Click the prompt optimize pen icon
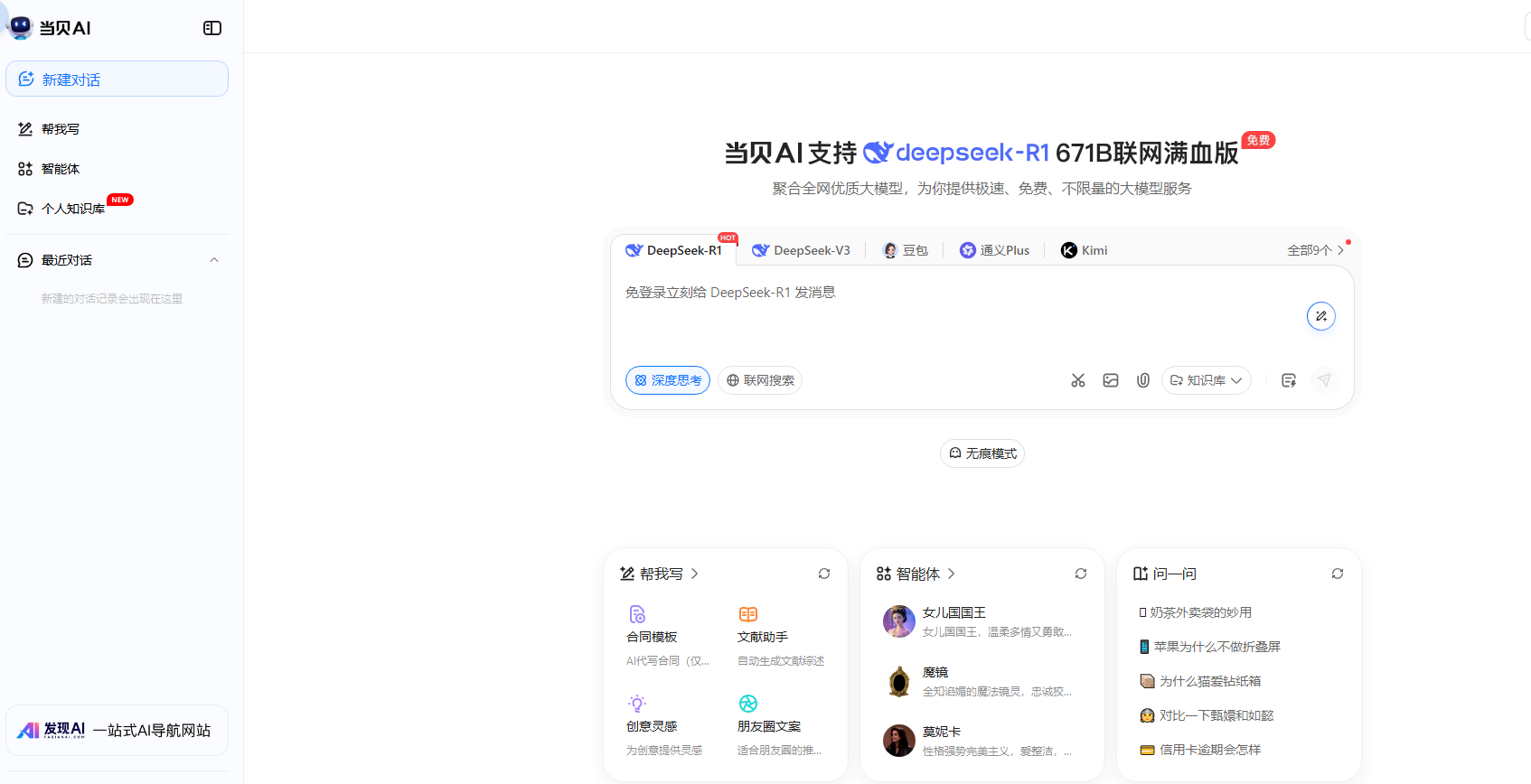The image size is (1531, 784). 1320,316
